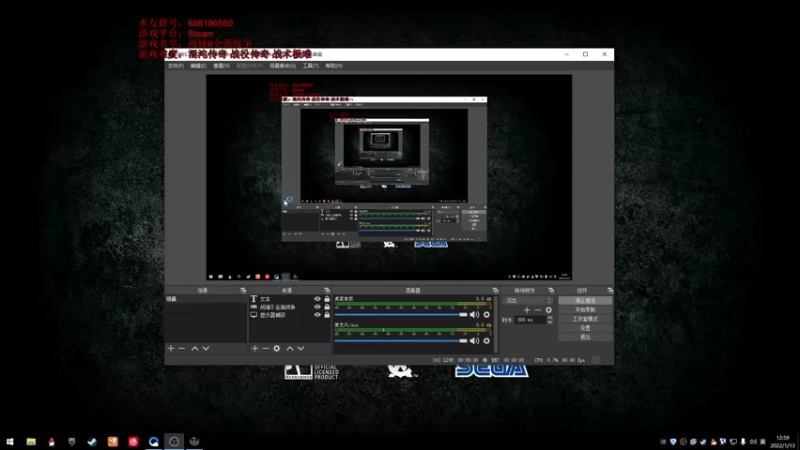Toggle the lock on the 文本 source
Viewport: 800px width, 450px height.
327,299
